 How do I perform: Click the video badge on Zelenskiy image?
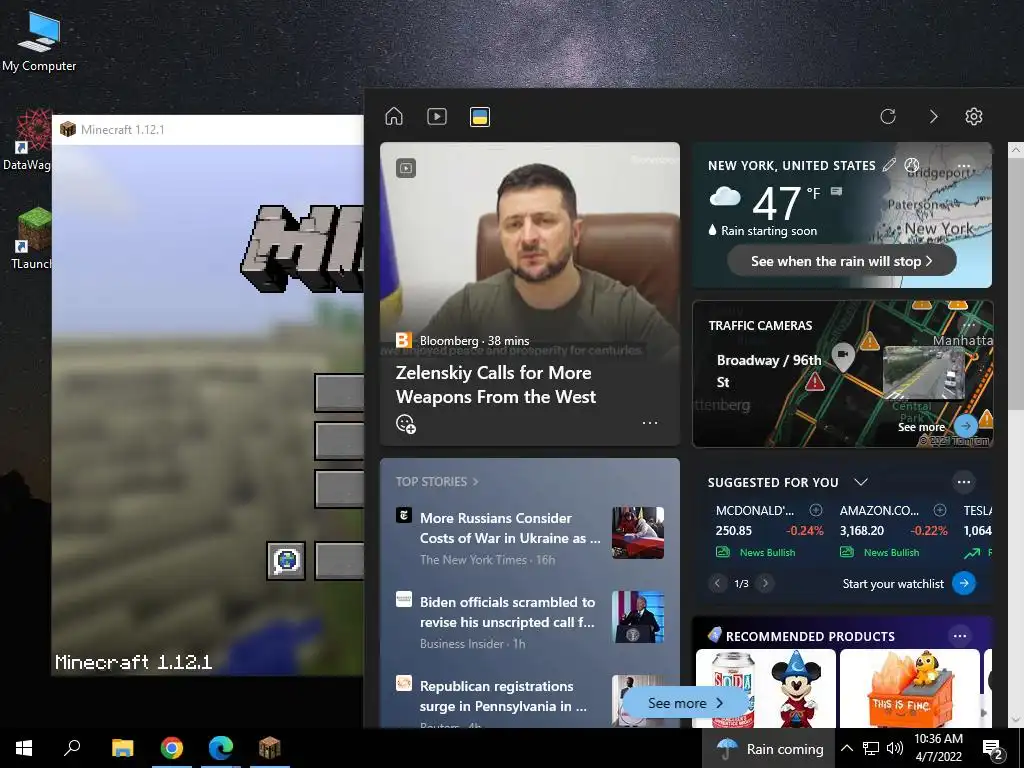[406, 168]
